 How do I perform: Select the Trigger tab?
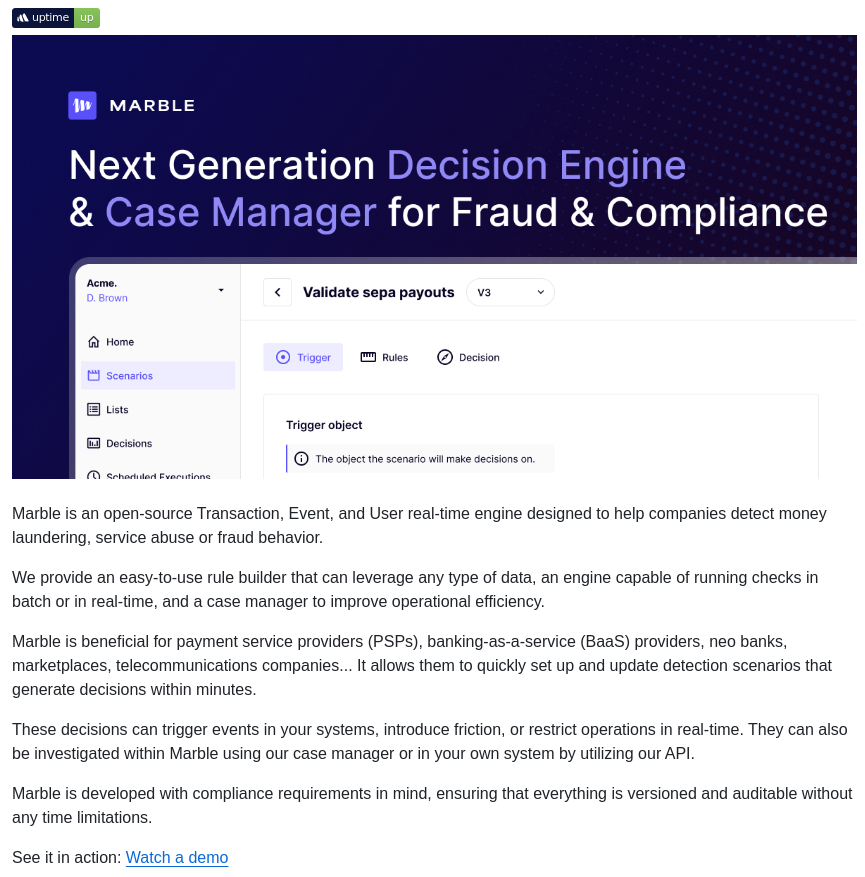click(303, 357)
